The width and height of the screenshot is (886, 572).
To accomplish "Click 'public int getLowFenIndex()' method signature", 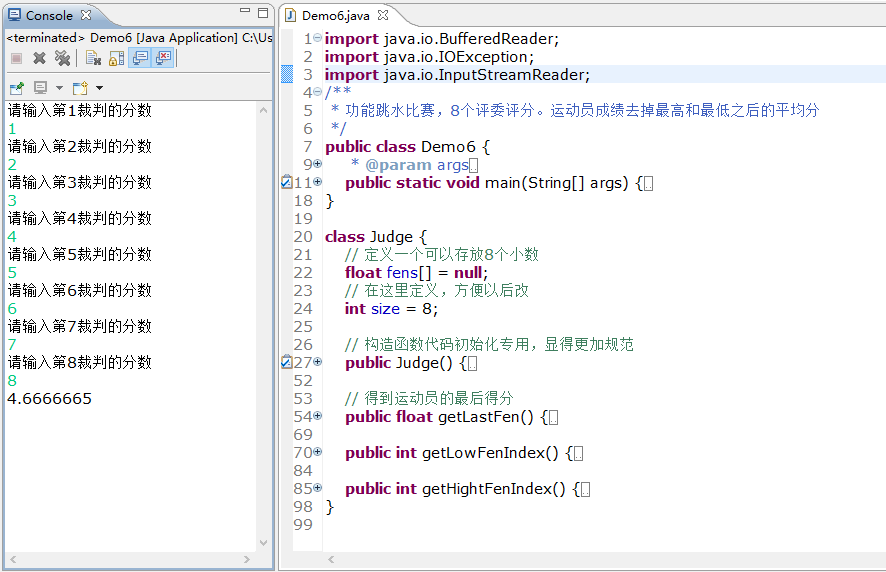I will click(x=452, y=453).
